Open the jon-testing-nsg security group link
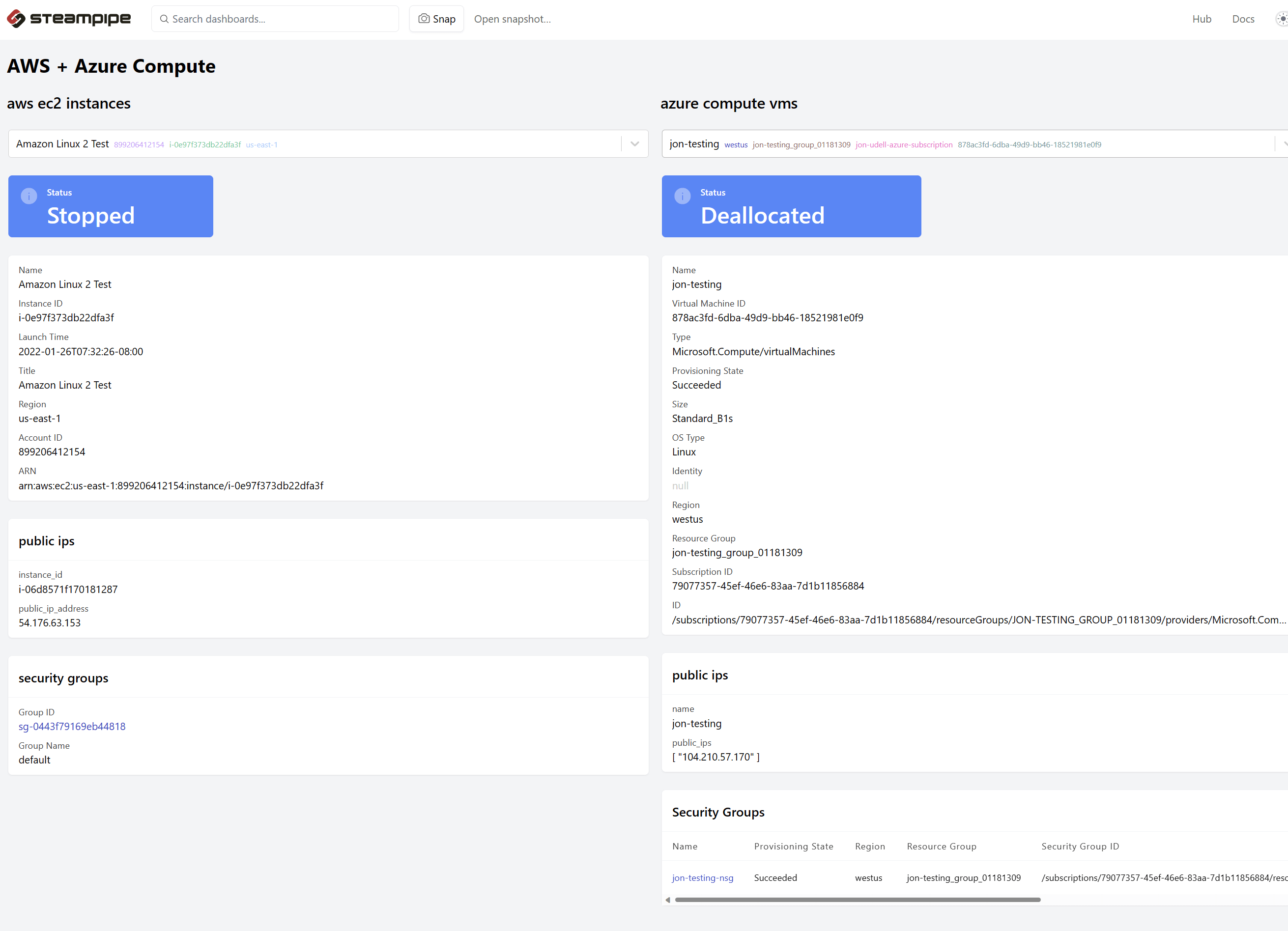Image resolution: width=1288 pixels, height=931 pixels. tap(703, 877)
